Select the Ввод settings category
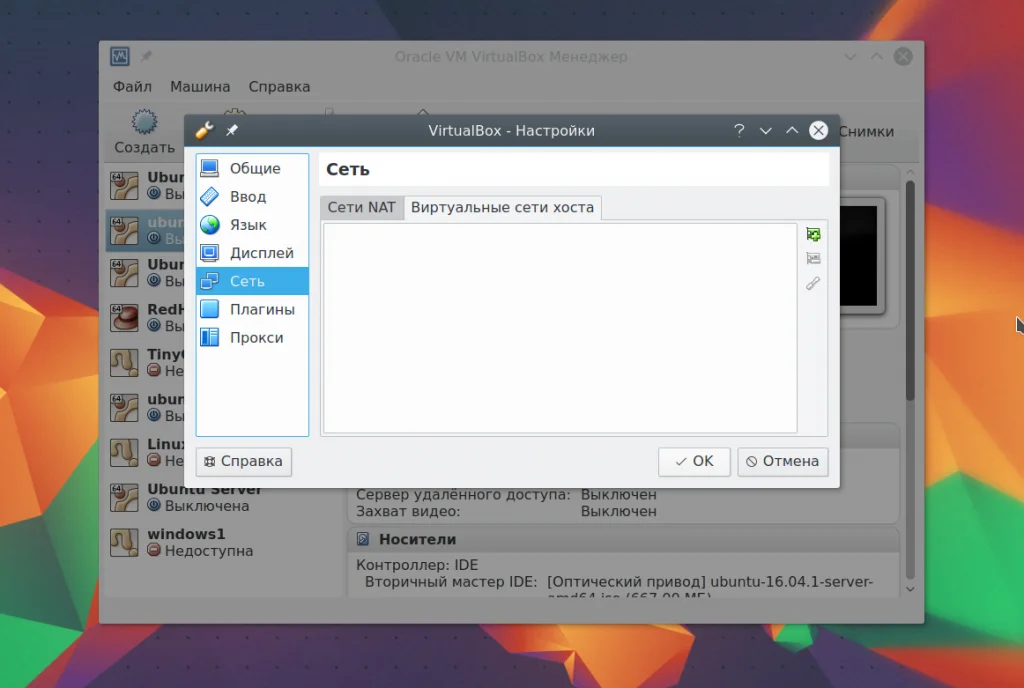This screenshot has height=688, width=1024. coord(252,196)
